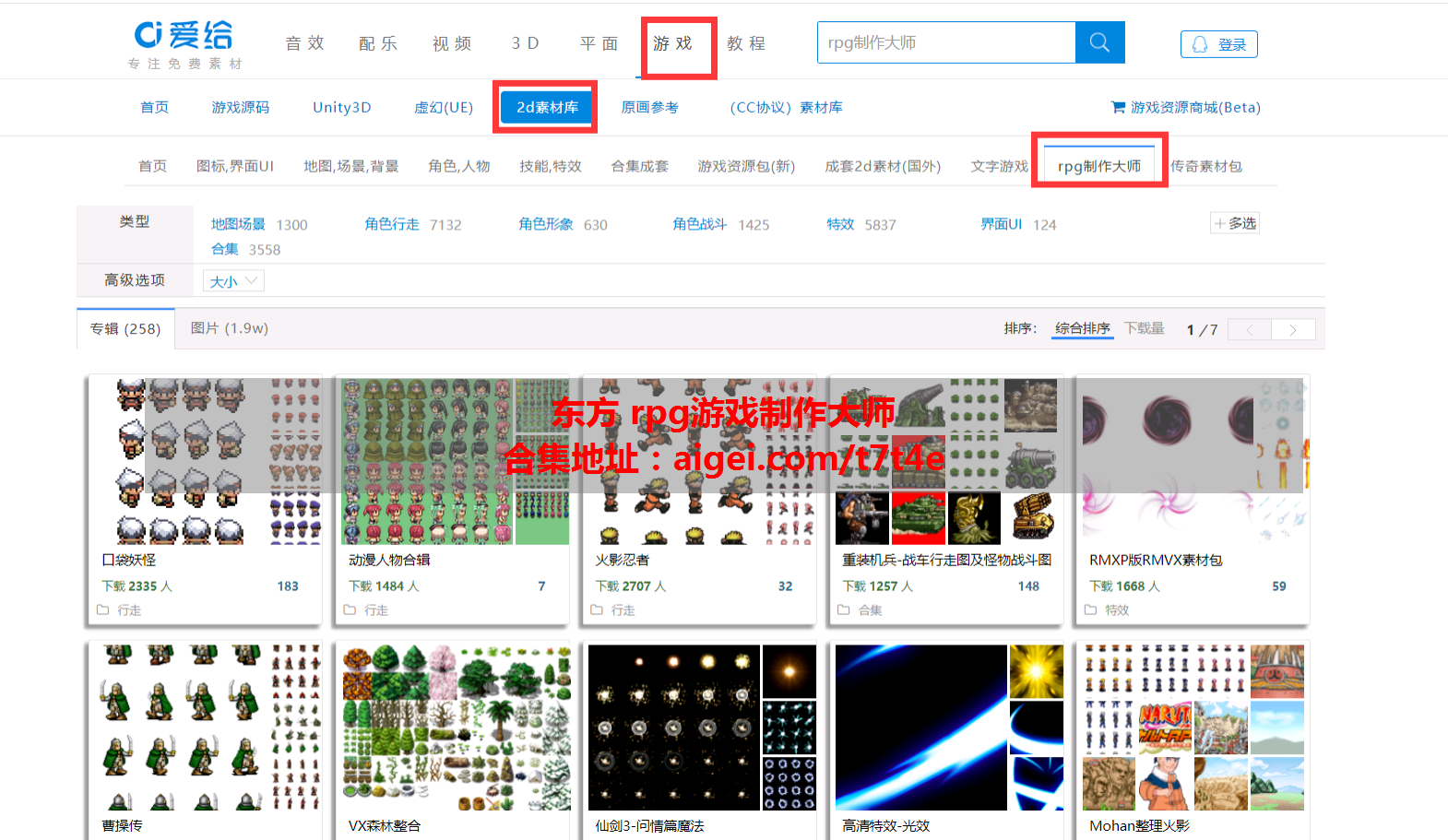Select the 原画参考 link

pos(650,107)
